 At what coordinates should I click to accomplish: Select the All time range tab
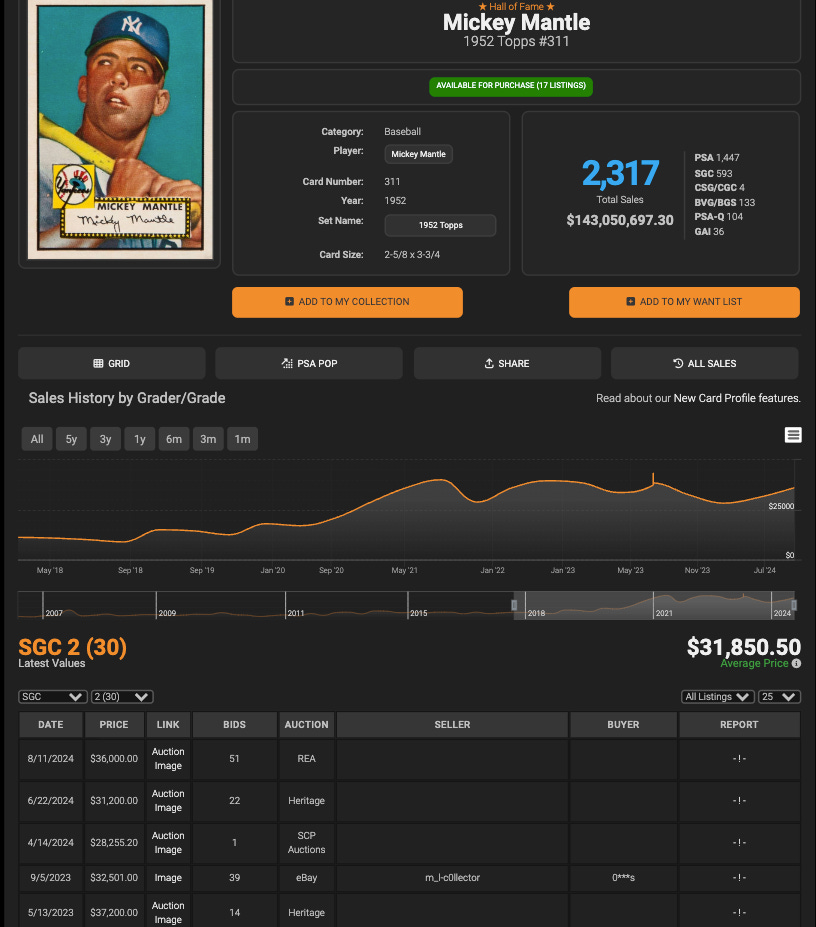coord(37,439)
